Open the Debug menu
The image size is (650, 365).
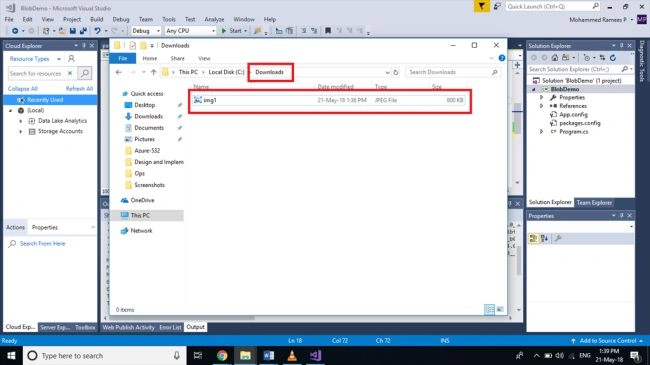[x=121, y=19]
